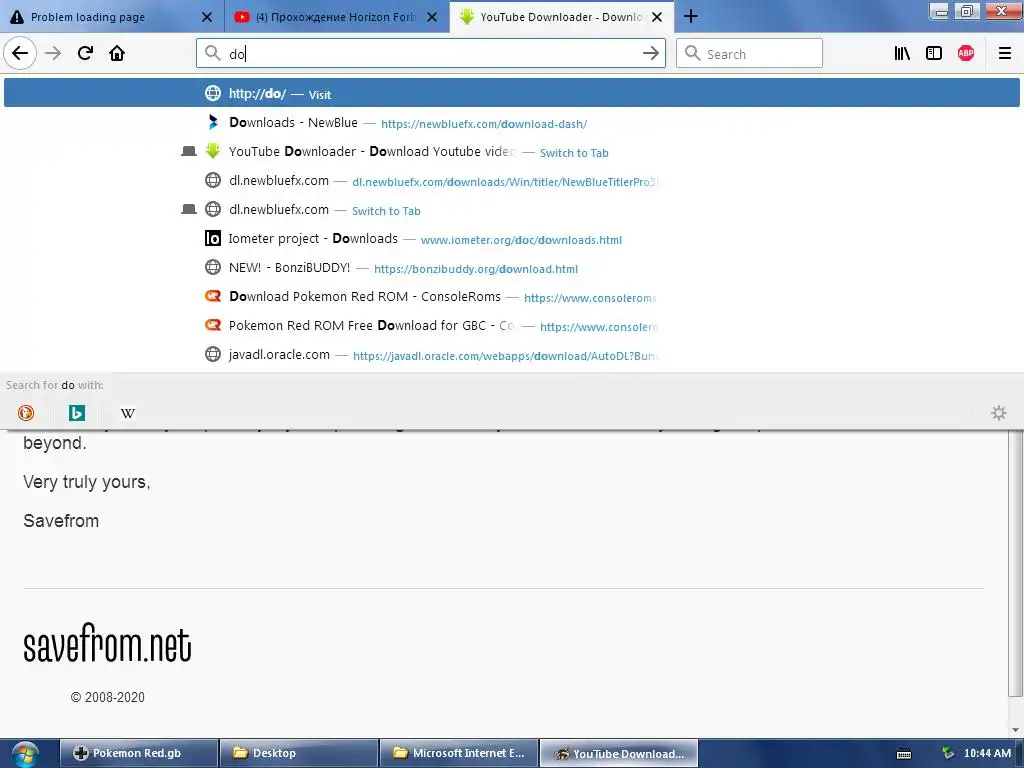The height and width of the screenshot is (768, 1024).
Task: Open the hamburger application menu
Action: tap(1004, 54)
